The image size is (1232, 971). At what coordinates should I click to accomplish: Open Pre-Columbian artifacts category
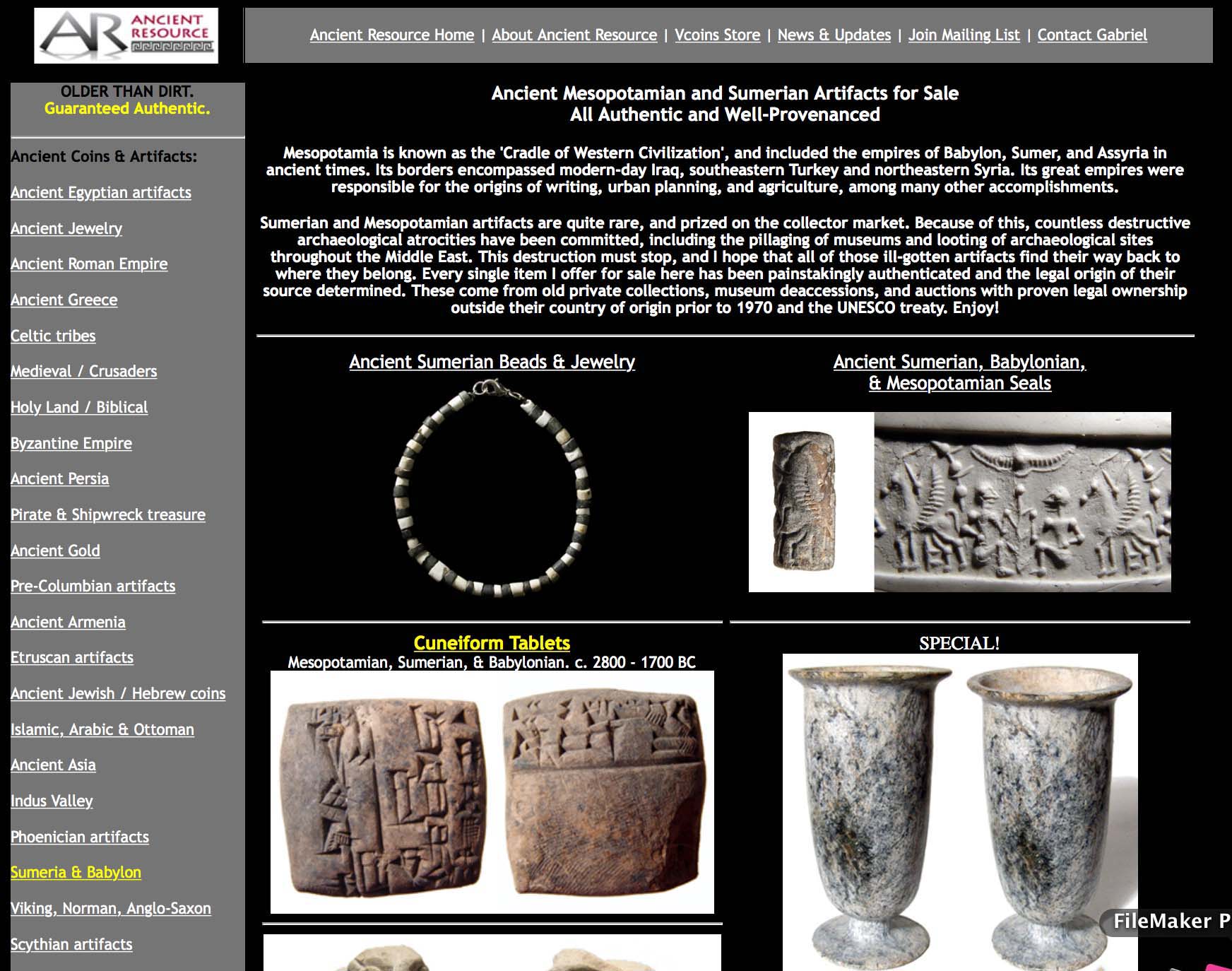click(93, 586)
